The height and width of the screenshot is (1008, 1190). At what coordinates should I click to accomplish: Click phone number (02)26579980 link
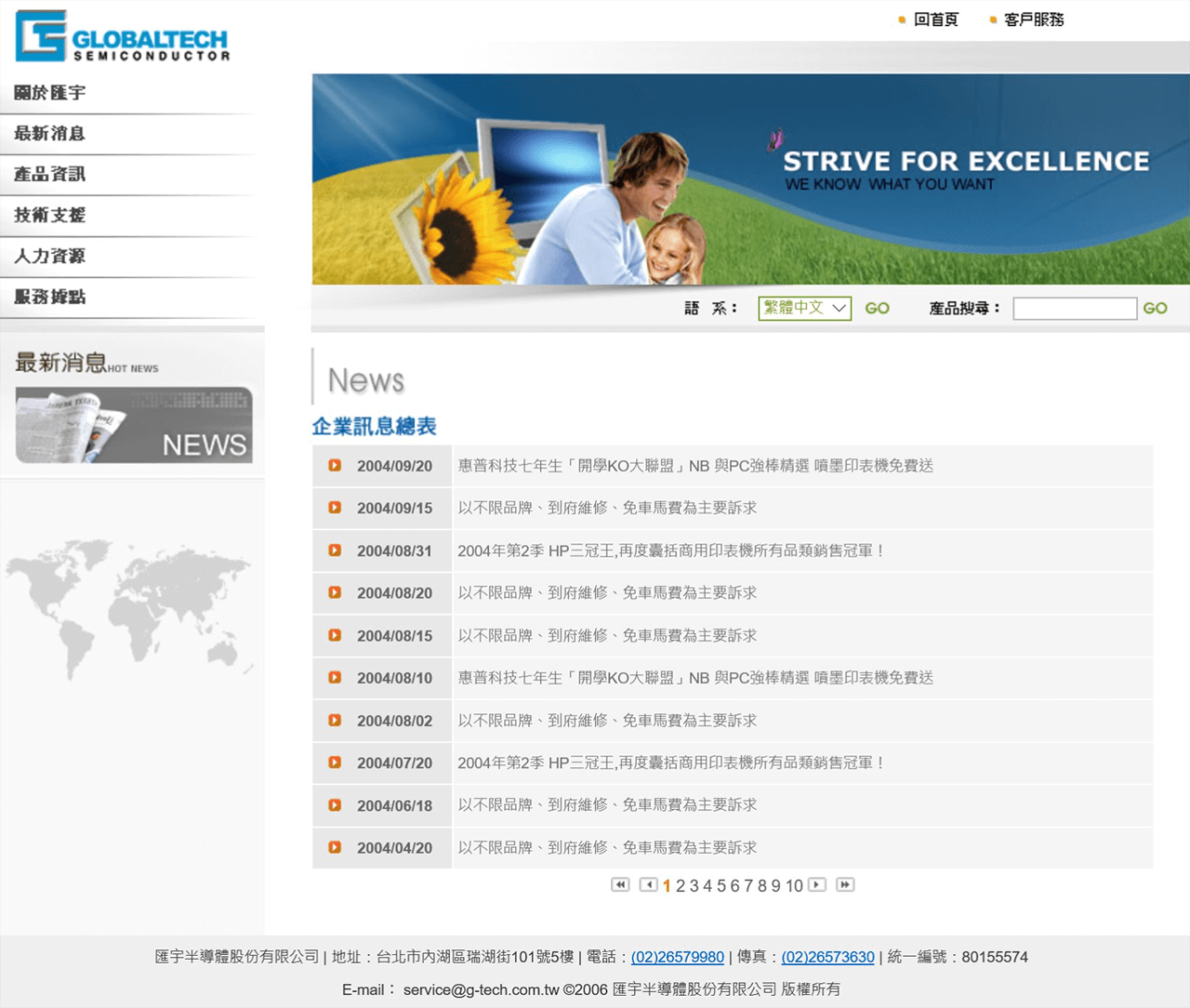(678, 957)
